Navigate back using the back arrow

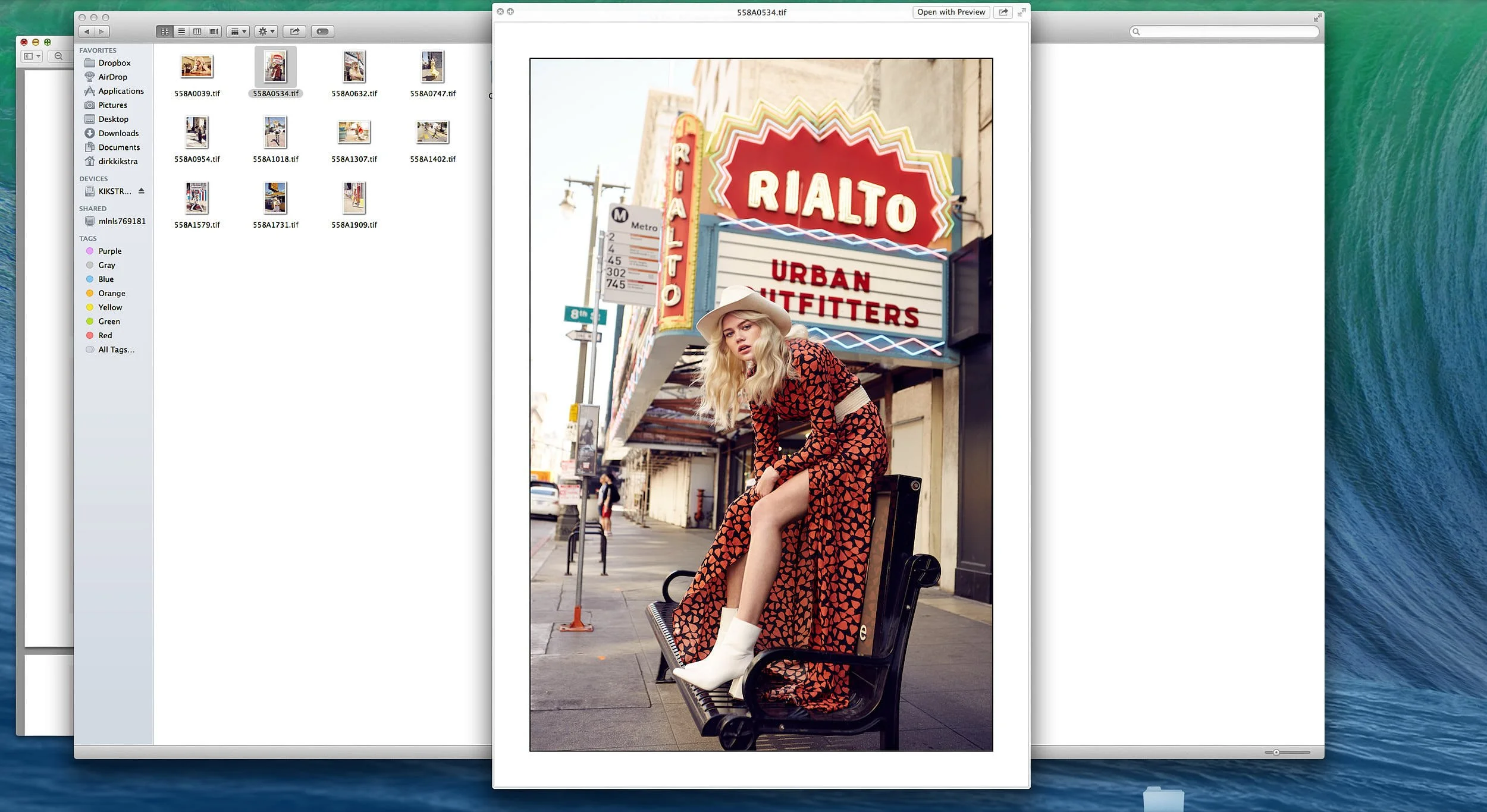(87, 31)
